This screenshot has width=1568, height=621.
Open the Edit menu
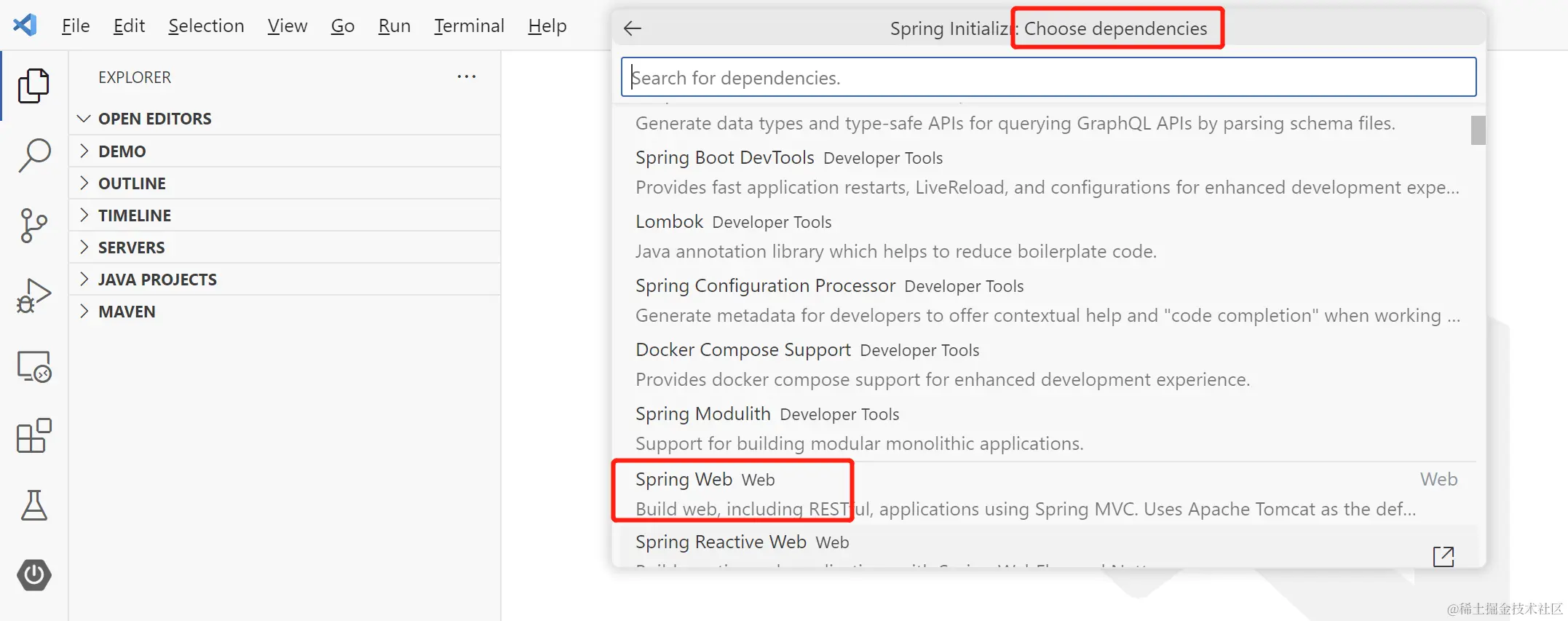129,25
